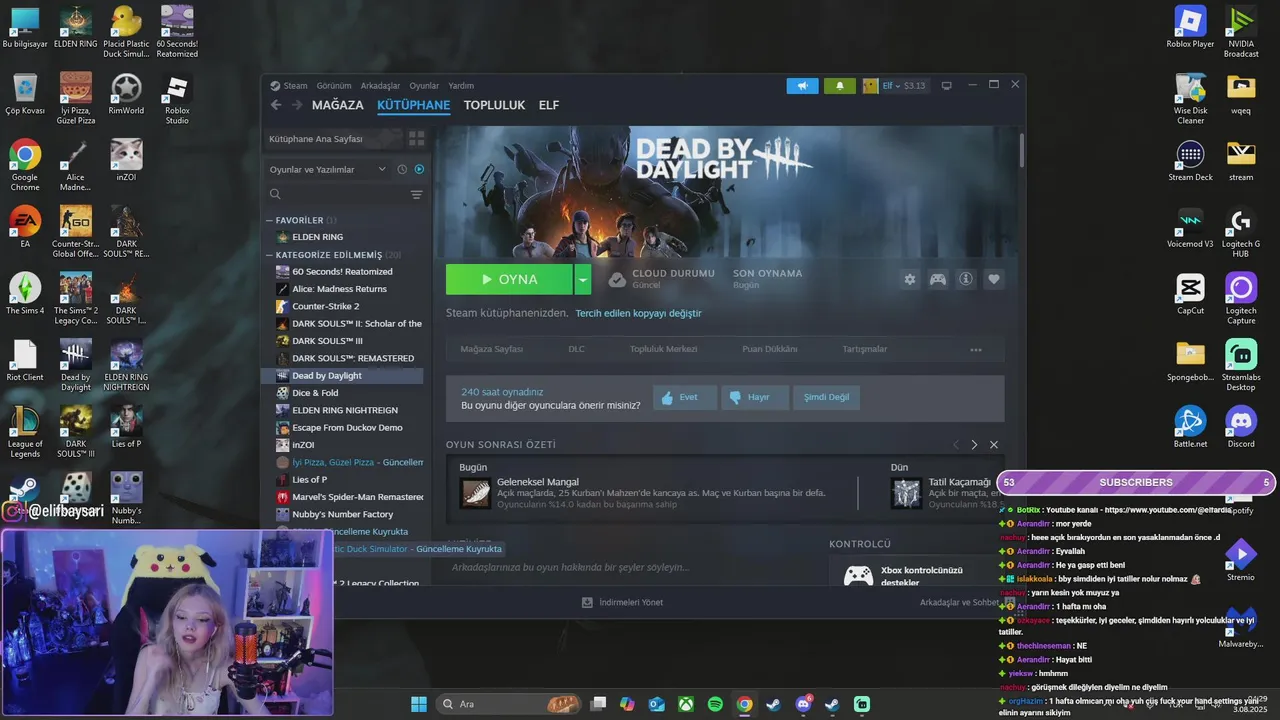The image size is (1280, 720).
Task: Open CapCut desktop shortcut
Action: [x=1190, y=294]
